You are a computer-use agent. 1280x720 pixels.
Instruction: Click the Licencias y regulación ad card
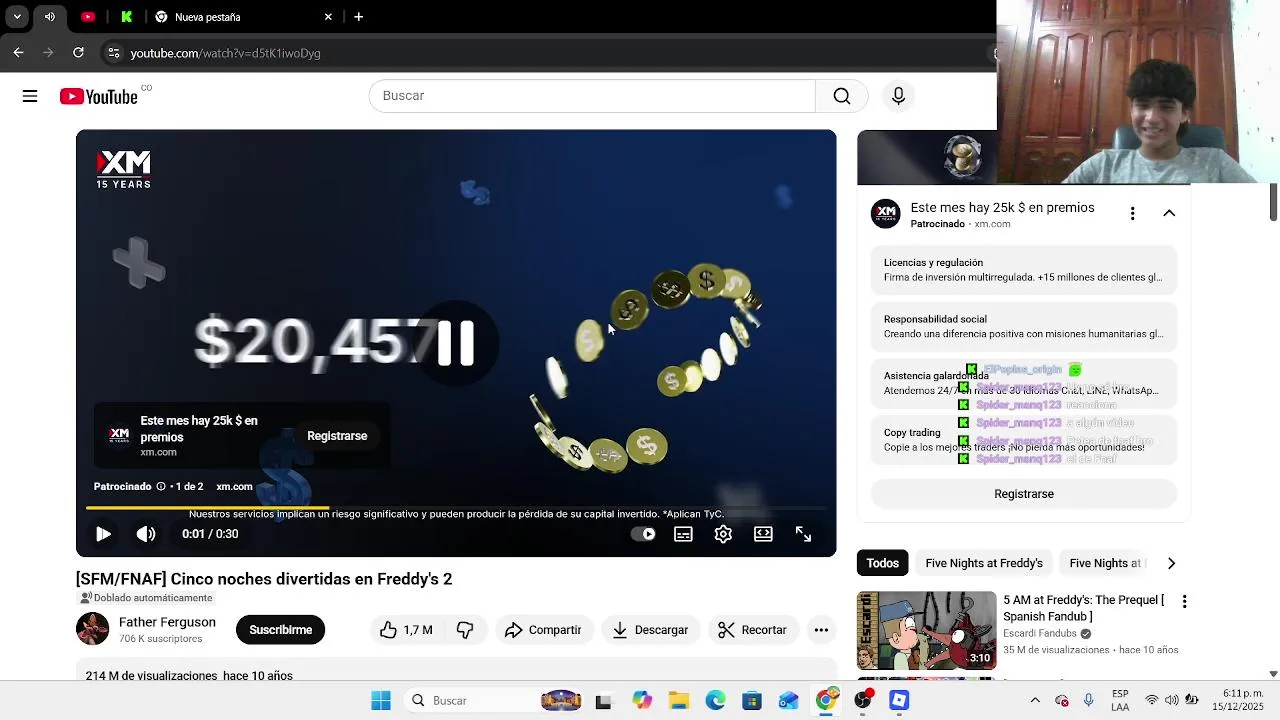click(1024, 270)
